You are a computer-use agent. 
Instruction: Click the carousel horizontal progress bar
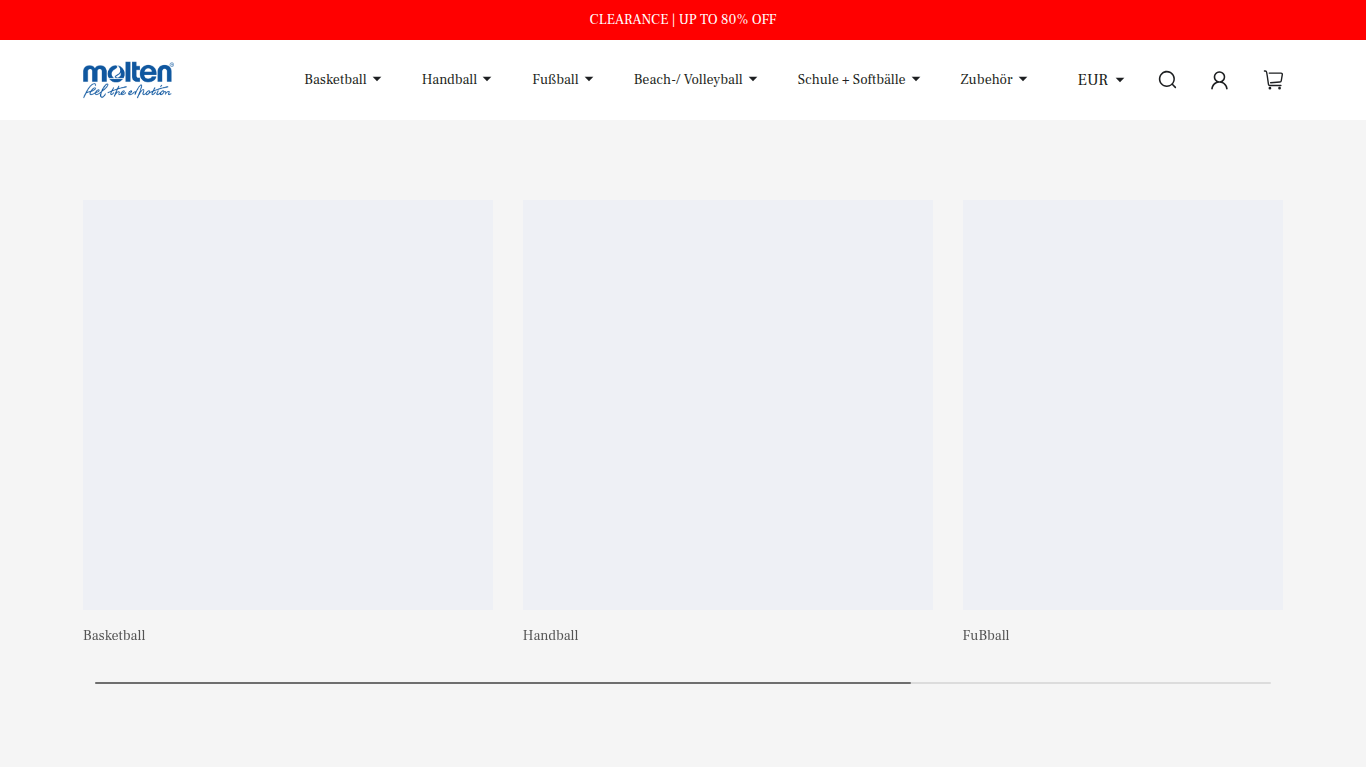683,683
